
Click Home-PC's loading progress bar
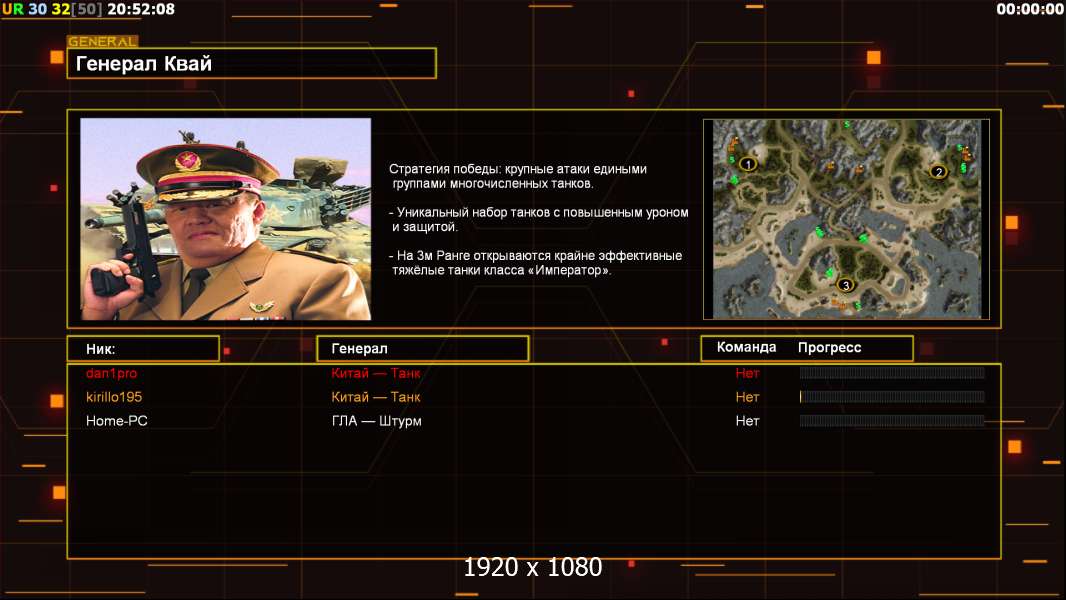[x=892, y=421]
